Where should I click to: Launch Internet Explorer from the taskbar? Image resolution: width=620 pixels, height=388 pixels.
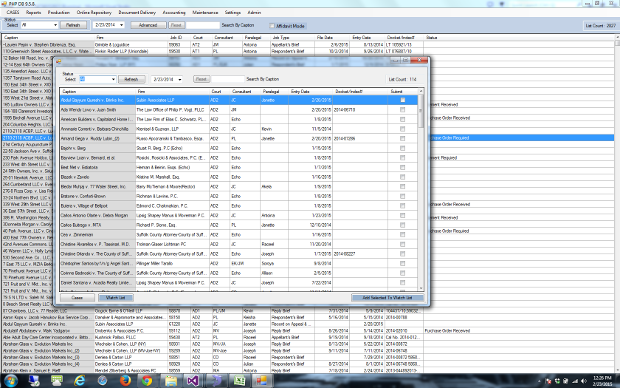(x=80, y=381)
